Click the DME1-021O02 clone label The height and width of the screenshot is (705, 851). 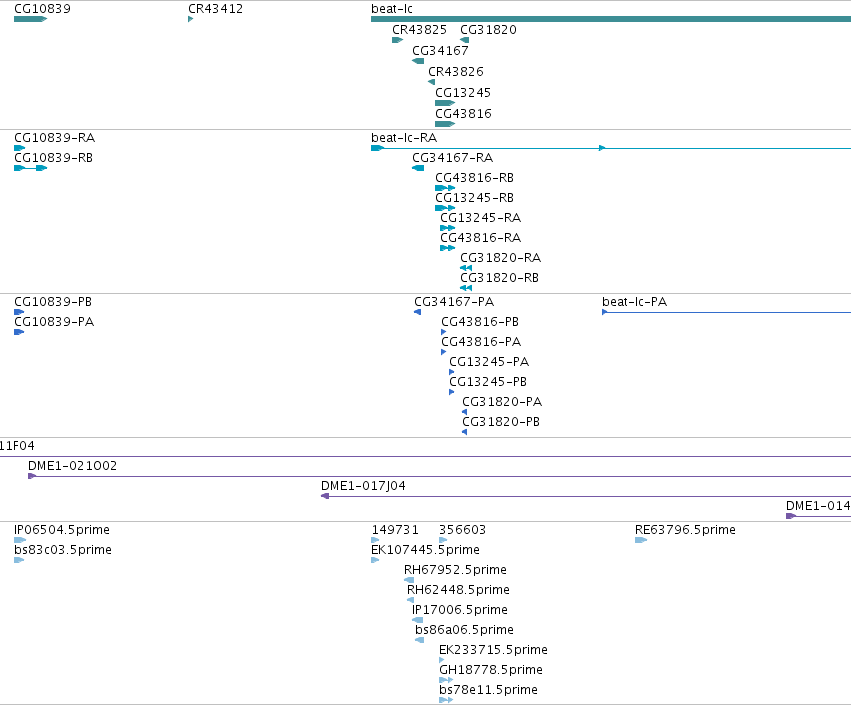coord(73,466)
